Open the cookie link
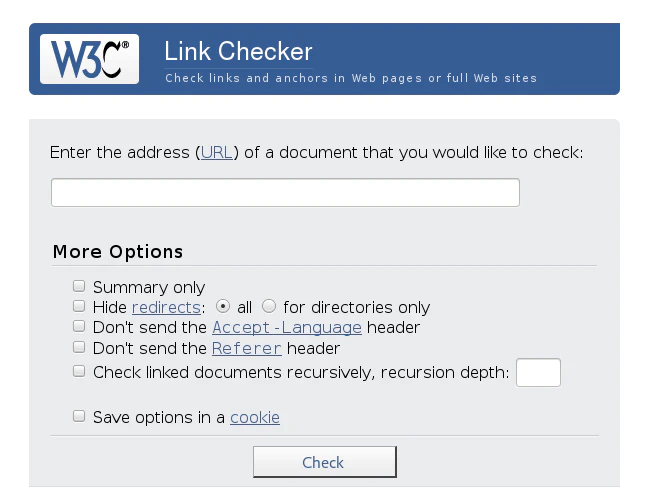649x502 pixels. pyautogui.click(x=255, y=417)
